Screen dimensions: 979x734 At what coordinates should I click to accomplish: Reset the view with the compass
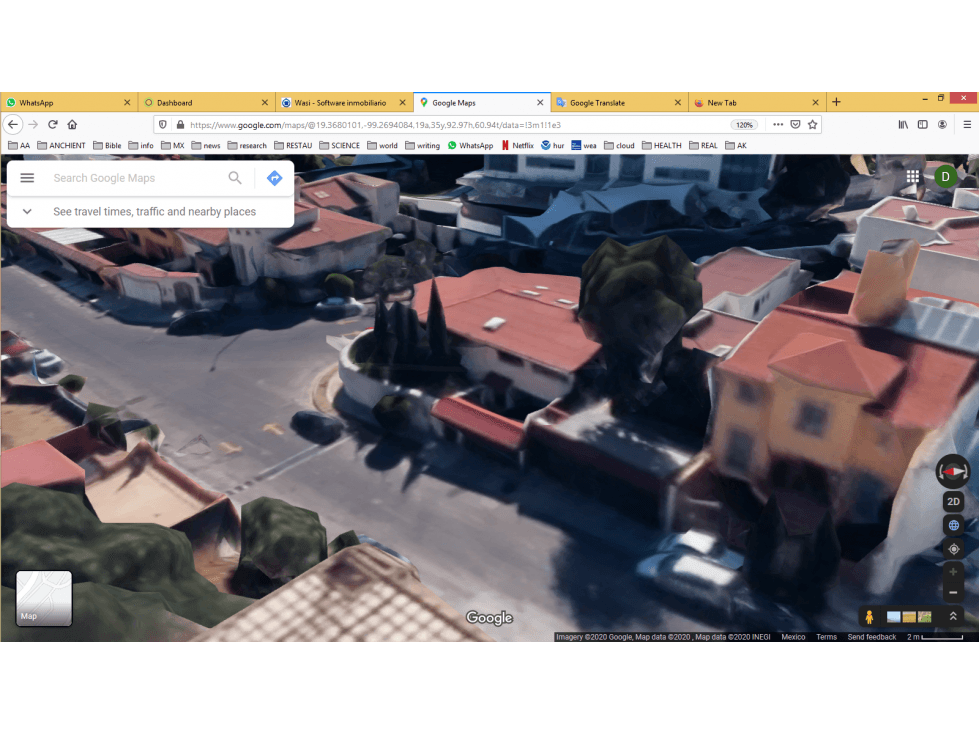pyautogui.click(x=953, y=471)
